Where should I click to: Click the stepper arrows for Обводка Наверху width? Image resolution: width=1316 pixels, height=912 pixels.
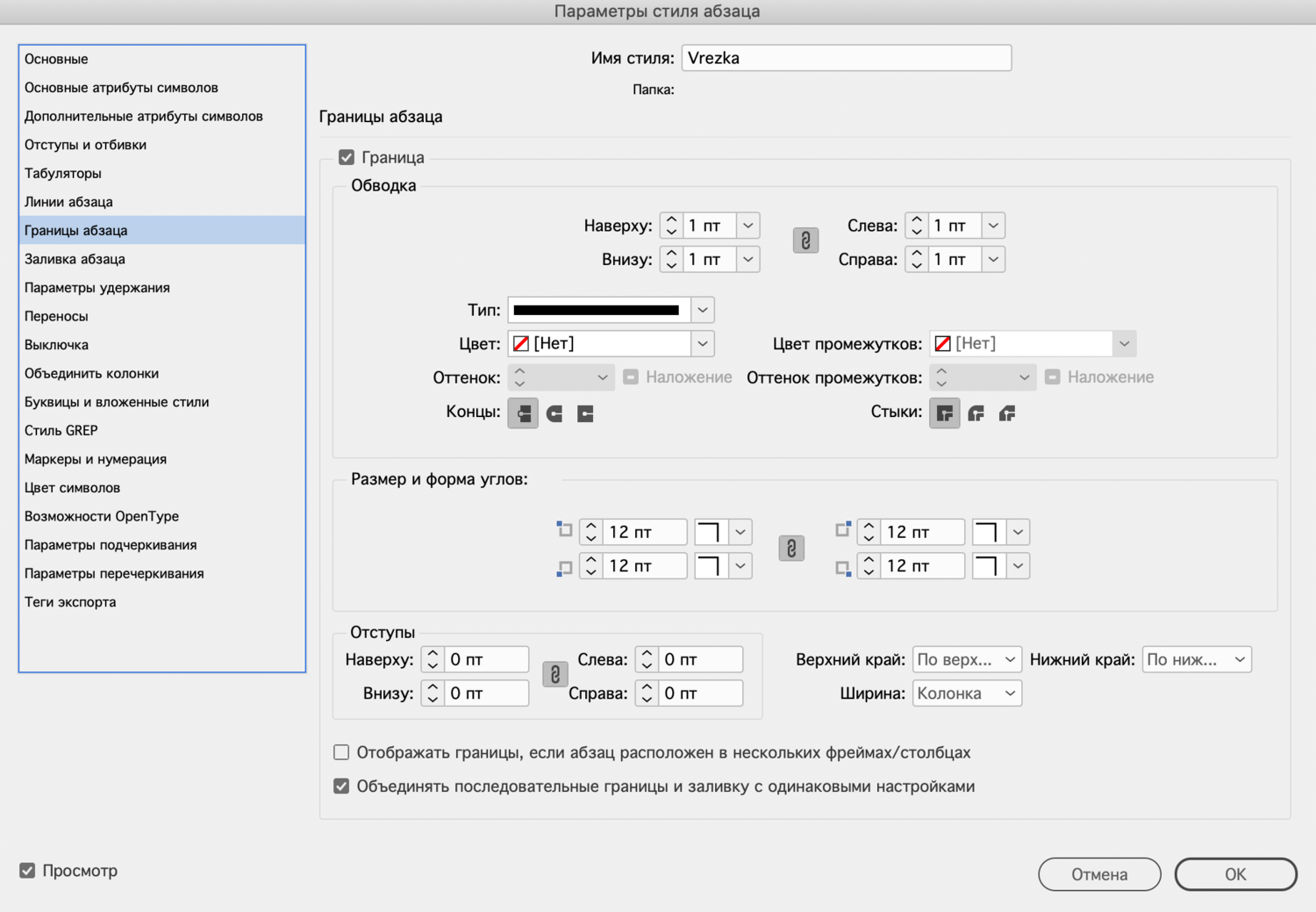coord(671,226)
